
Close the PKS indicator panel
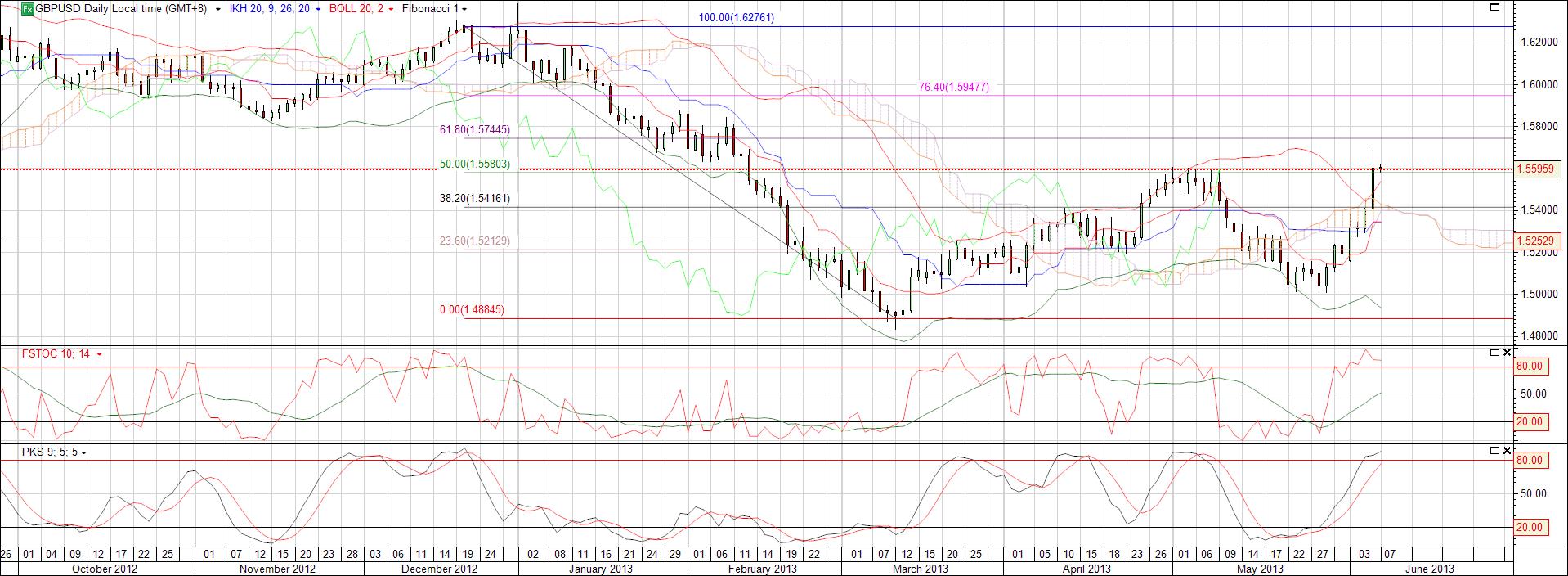click(x=1507, y=451)
